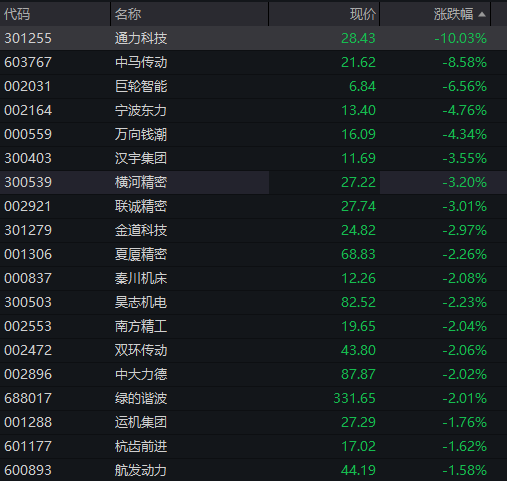This screenshot has height=481, width=507.
Task: Click change value -2.08%
Action: (465, 278)
